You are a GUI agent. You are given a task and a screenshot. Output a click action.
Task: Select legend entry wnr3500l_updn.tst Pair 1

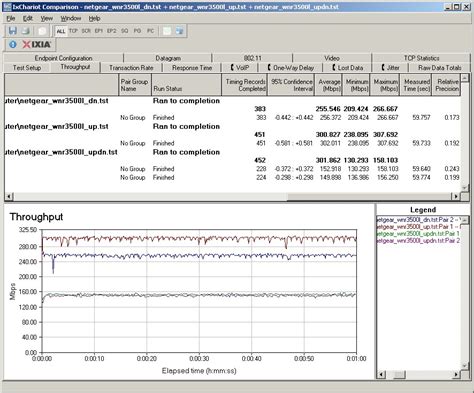[x=419, y=233]
